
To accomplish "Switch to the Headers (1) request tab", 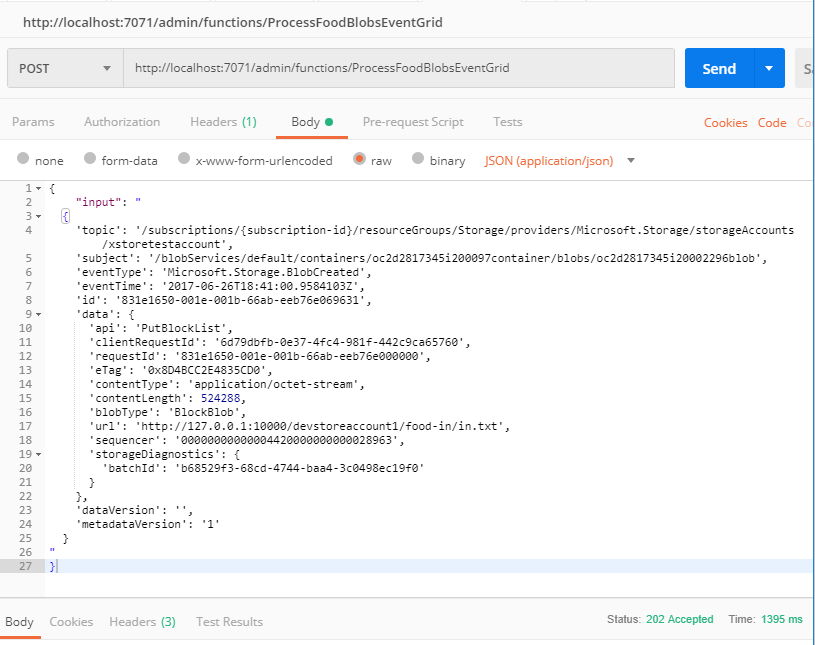I will 222,121.
